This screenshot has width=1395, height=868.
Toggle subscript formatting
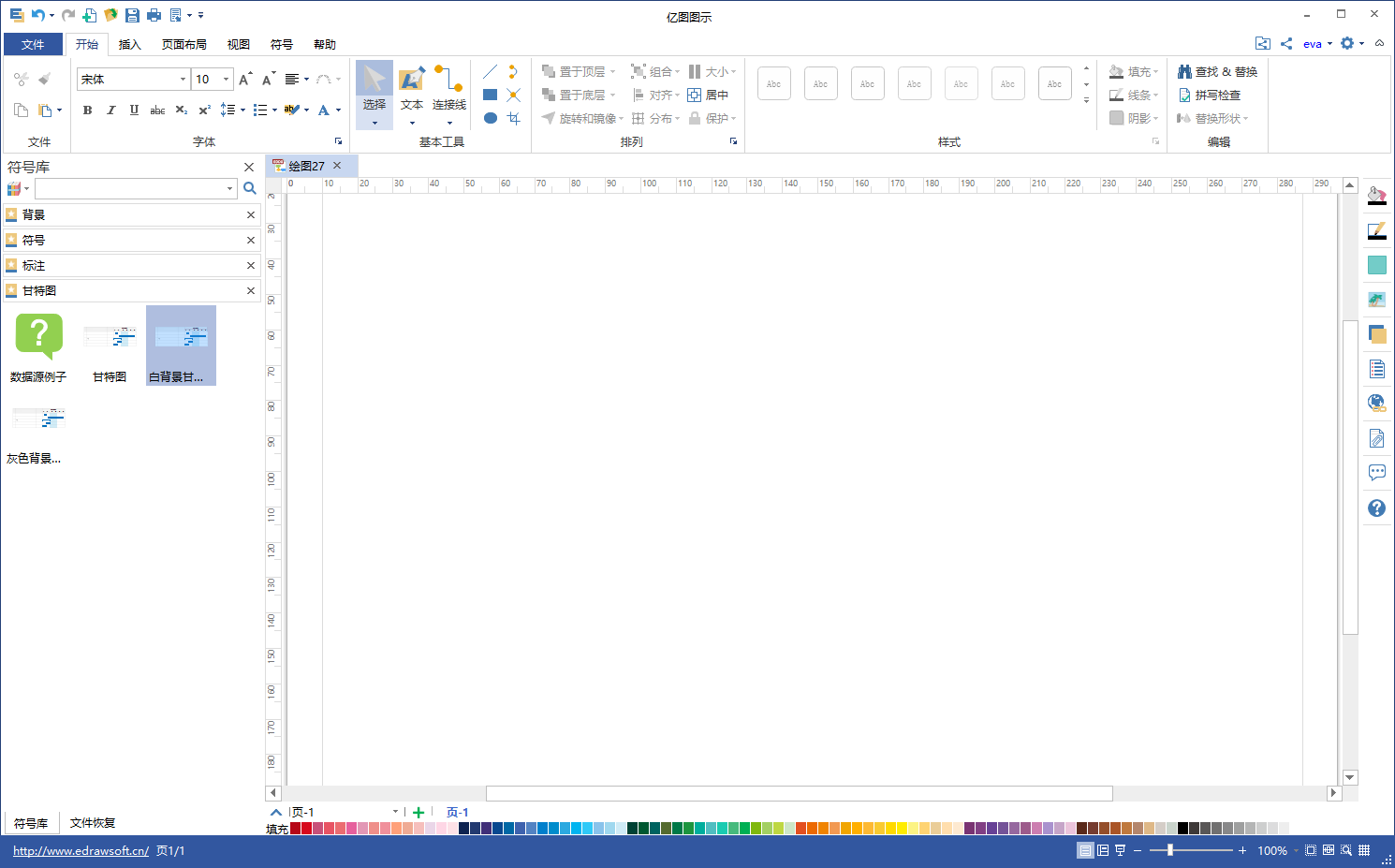(x=182, y=110)
